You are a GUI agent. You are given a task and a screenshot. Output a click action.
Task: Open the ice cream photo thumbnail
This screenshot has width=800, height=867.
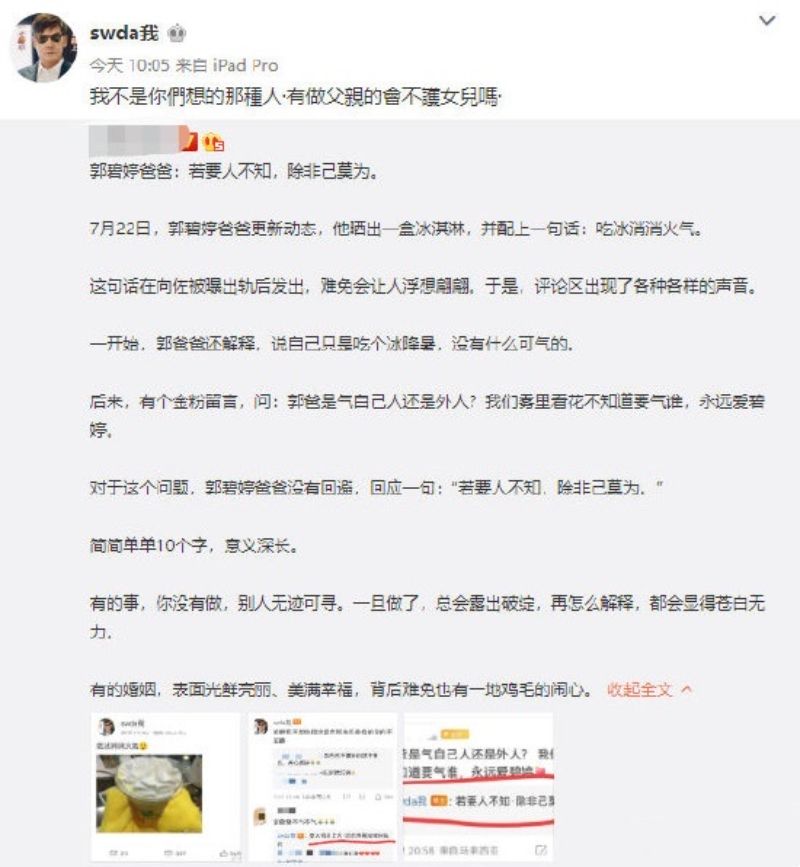point(166,787)
